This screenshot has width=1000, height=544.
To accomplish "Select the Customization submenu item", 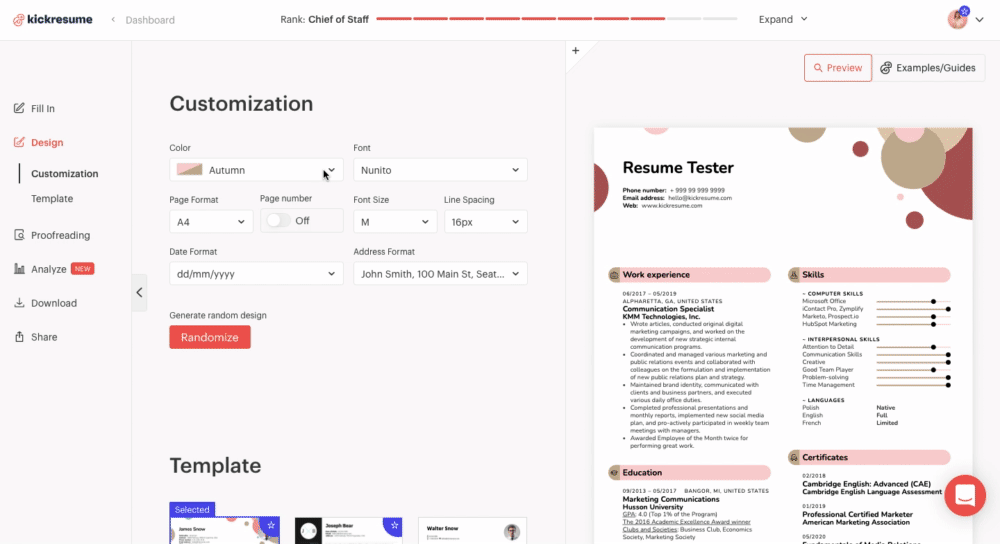I will [x=65, y=173].
